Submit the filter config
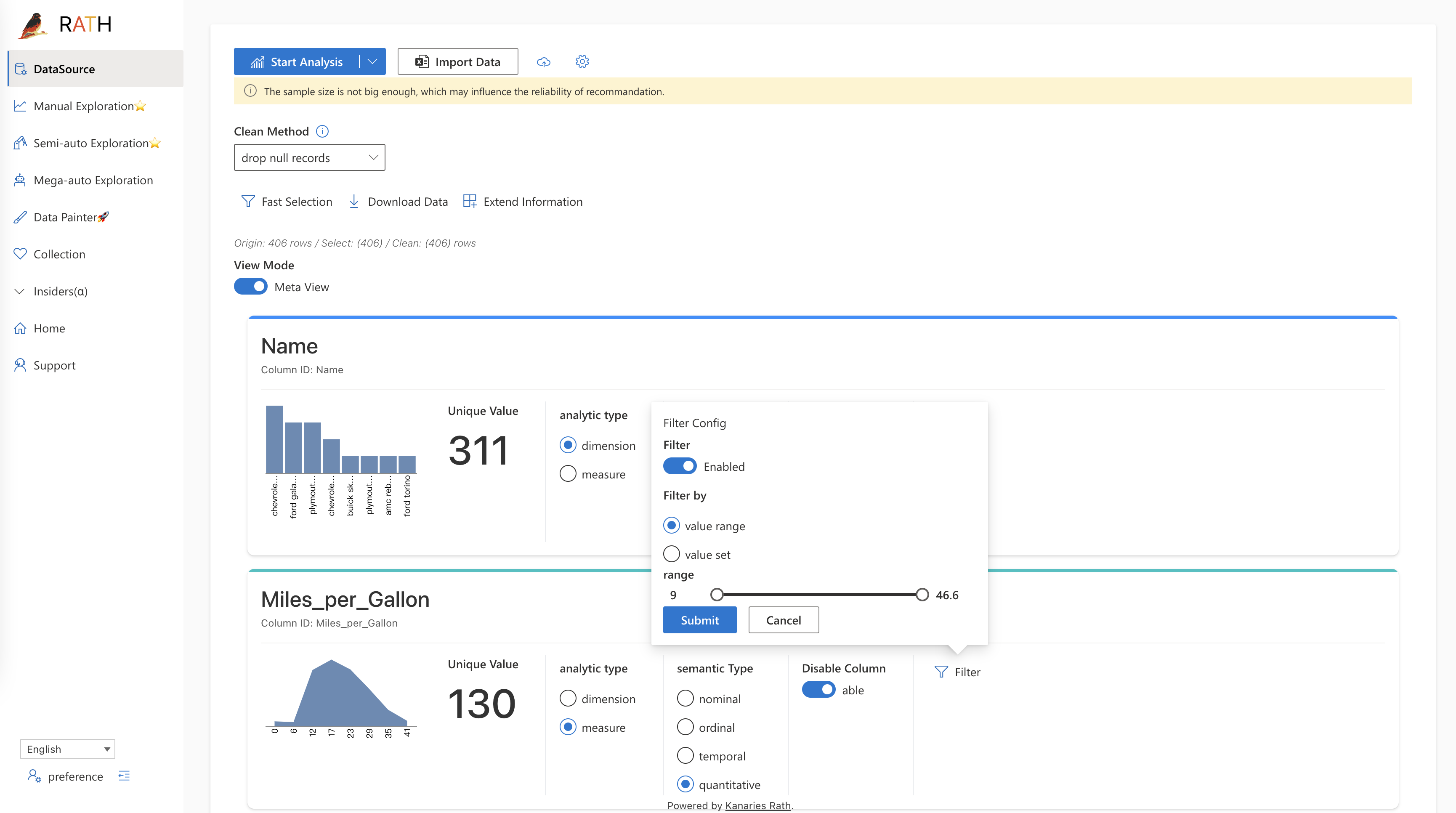 700,620
